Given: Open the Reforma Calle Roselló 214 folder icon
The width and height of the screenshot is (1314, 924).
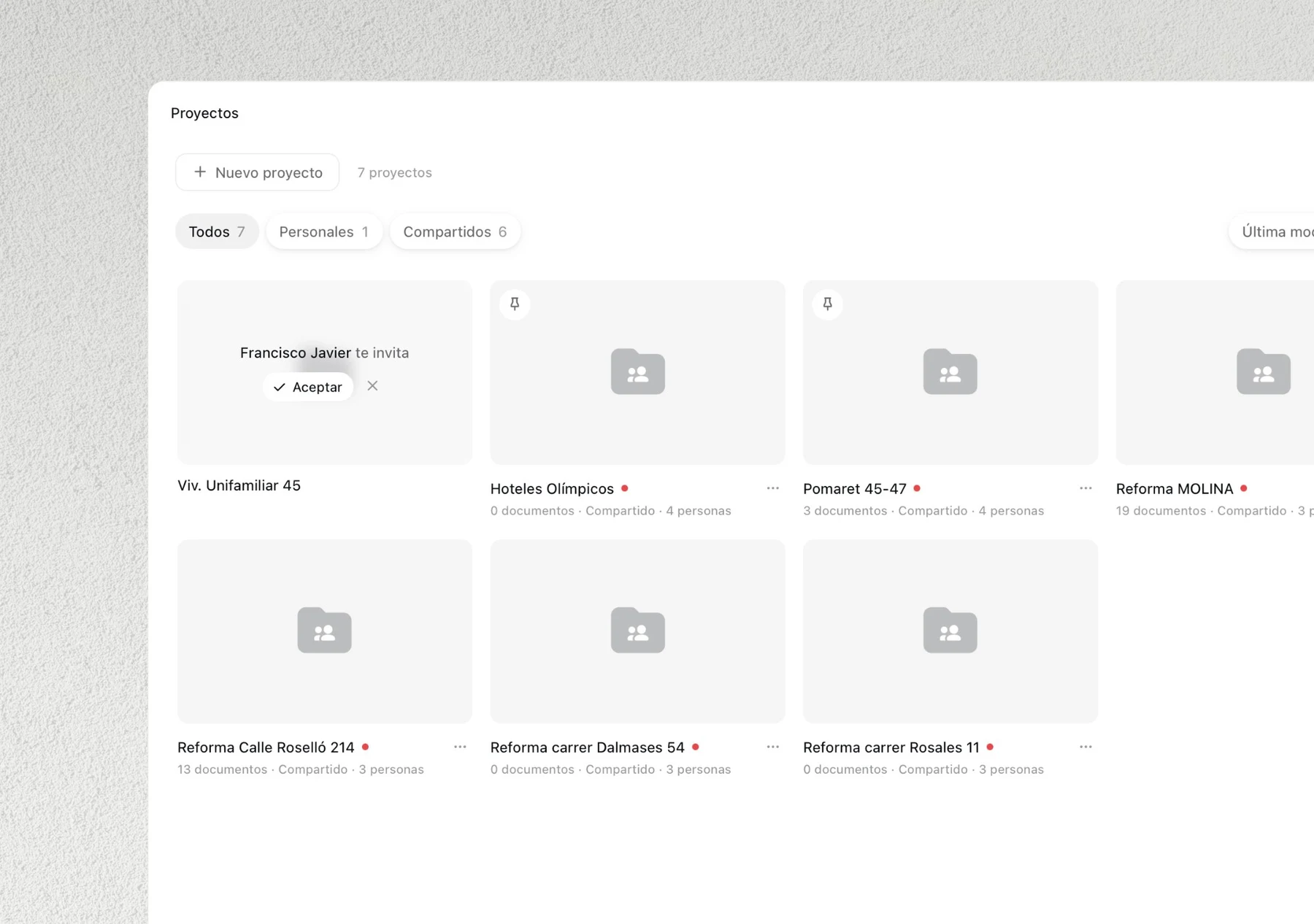Looking at the screenshot, I should click(x=324, y=630).
